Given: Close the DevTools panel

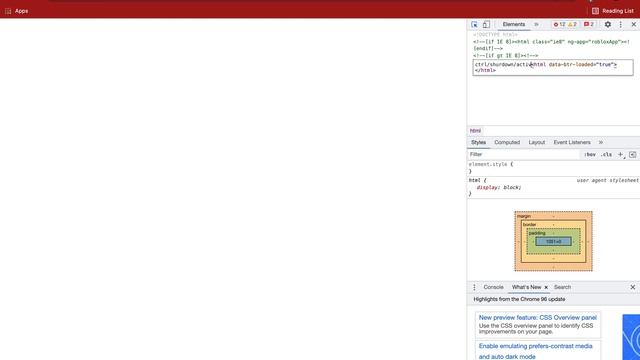Looking at the screenshot, I should tap(633, 24).
